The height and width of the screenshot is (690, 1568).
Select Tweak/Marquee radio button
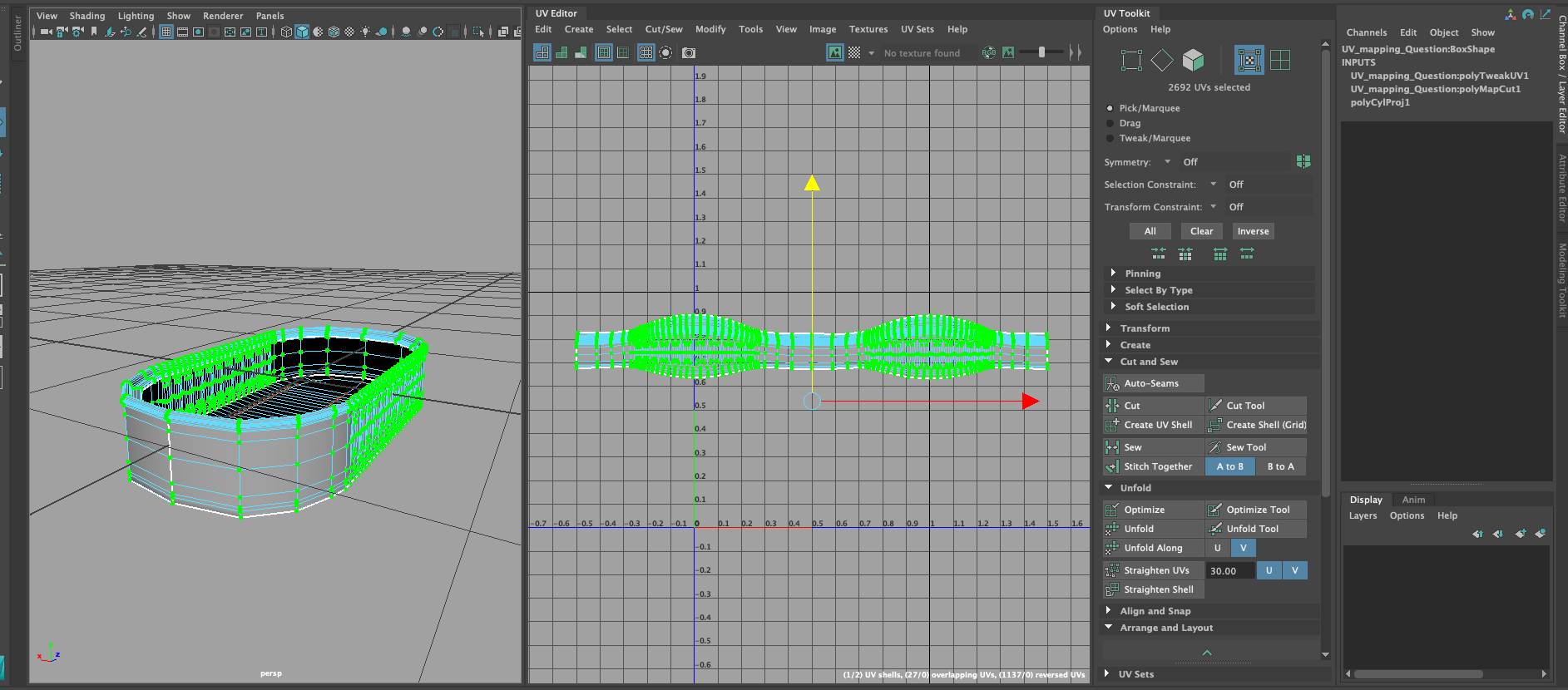tap(1110, 138)
